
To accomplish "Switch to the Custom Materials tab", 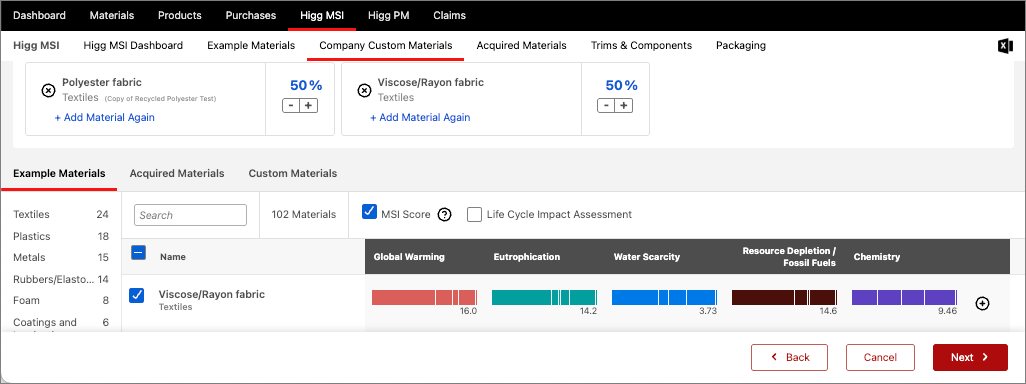I will pos(292,174).
